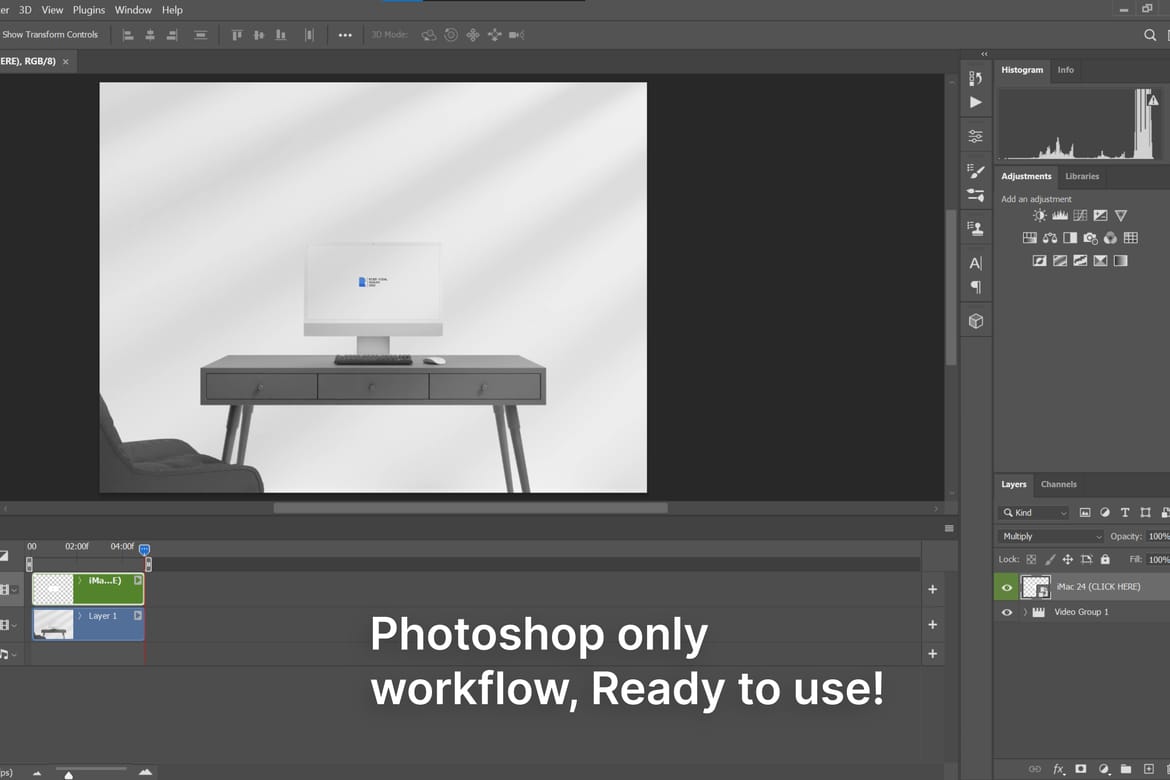This screenshot has height=780, width=1170.
Task: Align left edges in options bar
Action: [x=128, y=35]
